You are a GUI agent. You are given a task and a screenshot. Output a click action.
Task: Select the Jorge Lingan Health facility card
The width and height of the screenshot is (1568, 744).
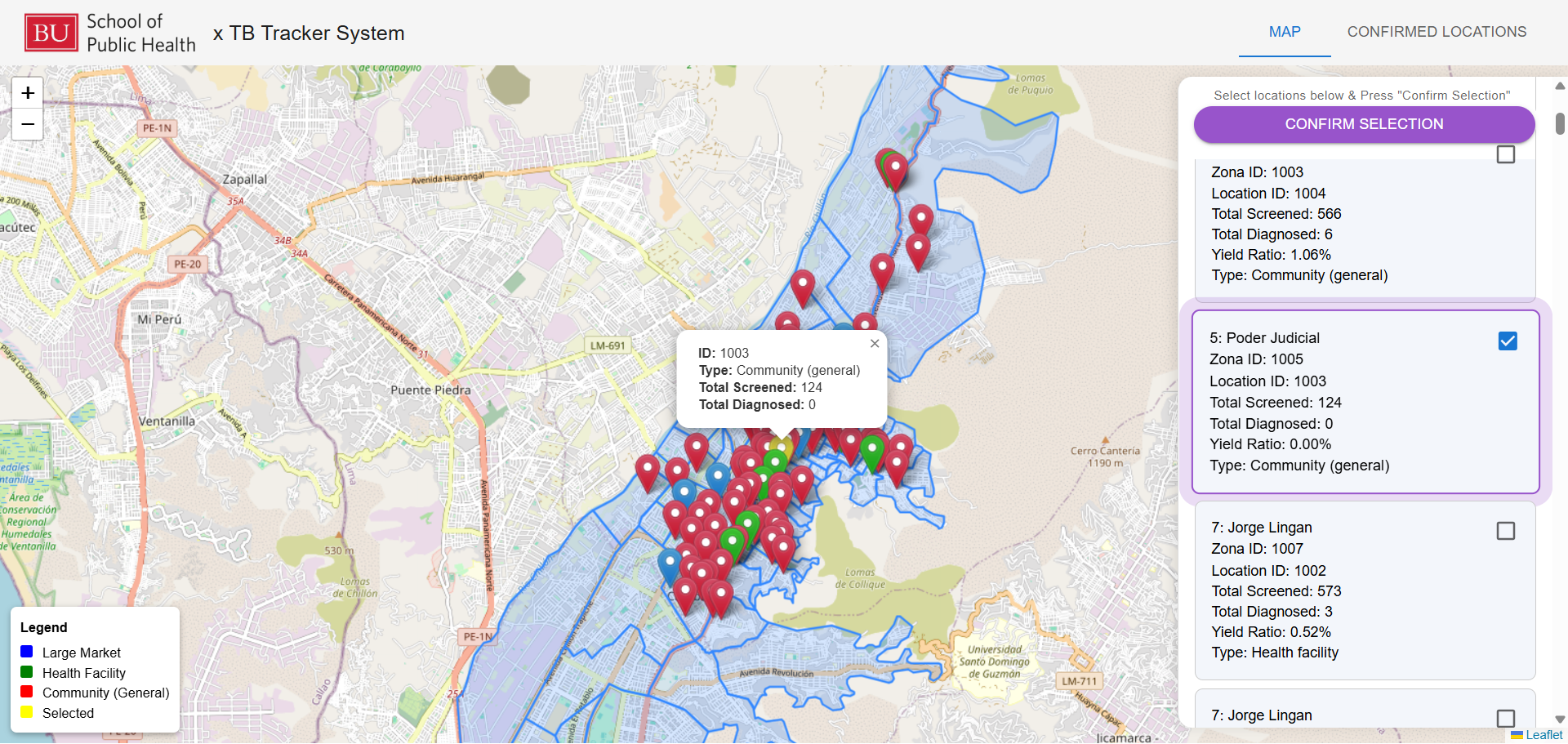[1365, 590]
